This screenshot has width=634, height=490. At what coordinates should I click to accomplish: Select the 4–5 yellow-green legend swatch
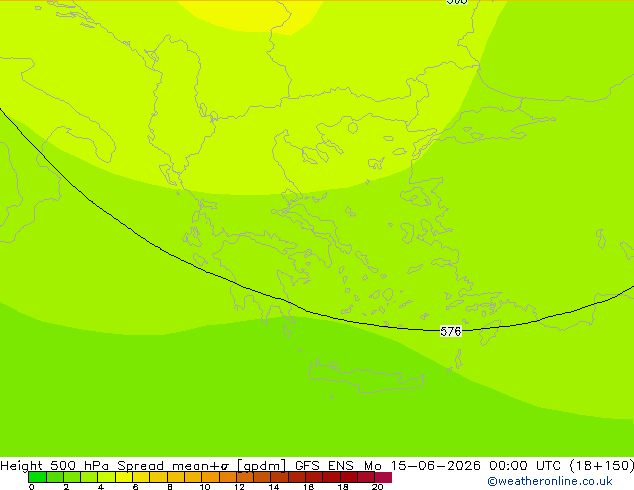pos(106,477)
